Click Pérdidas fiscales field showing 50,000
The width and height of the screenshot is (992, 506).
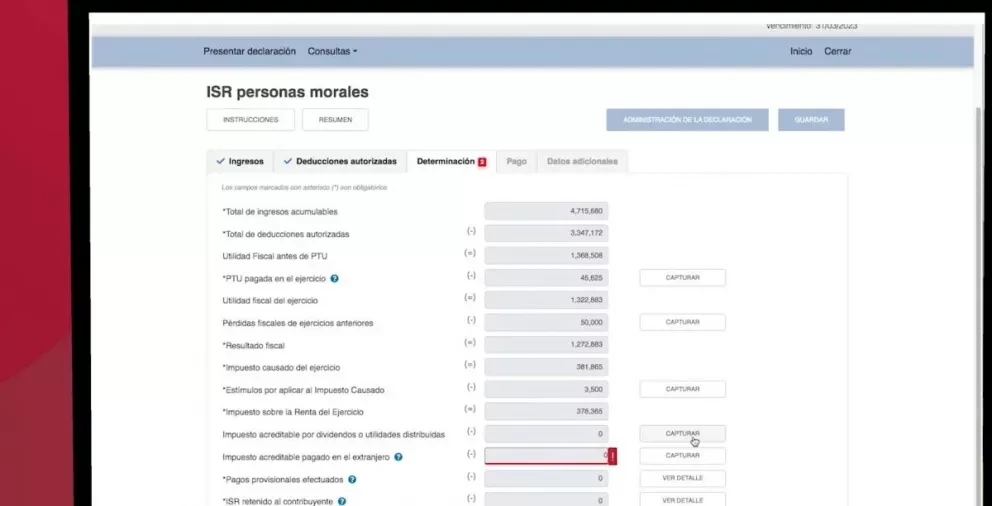[546, 323]
